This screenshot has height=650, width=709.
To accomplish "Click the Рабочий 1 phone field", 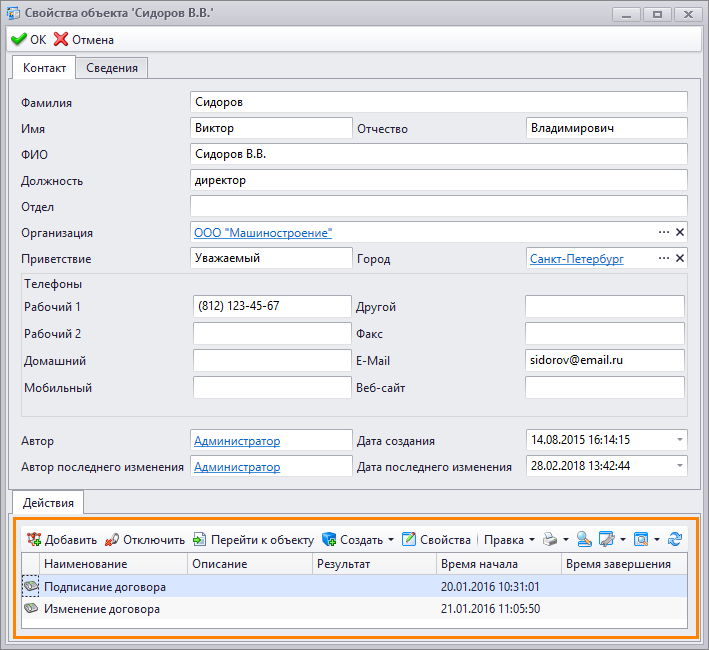I will coord(272,306).
